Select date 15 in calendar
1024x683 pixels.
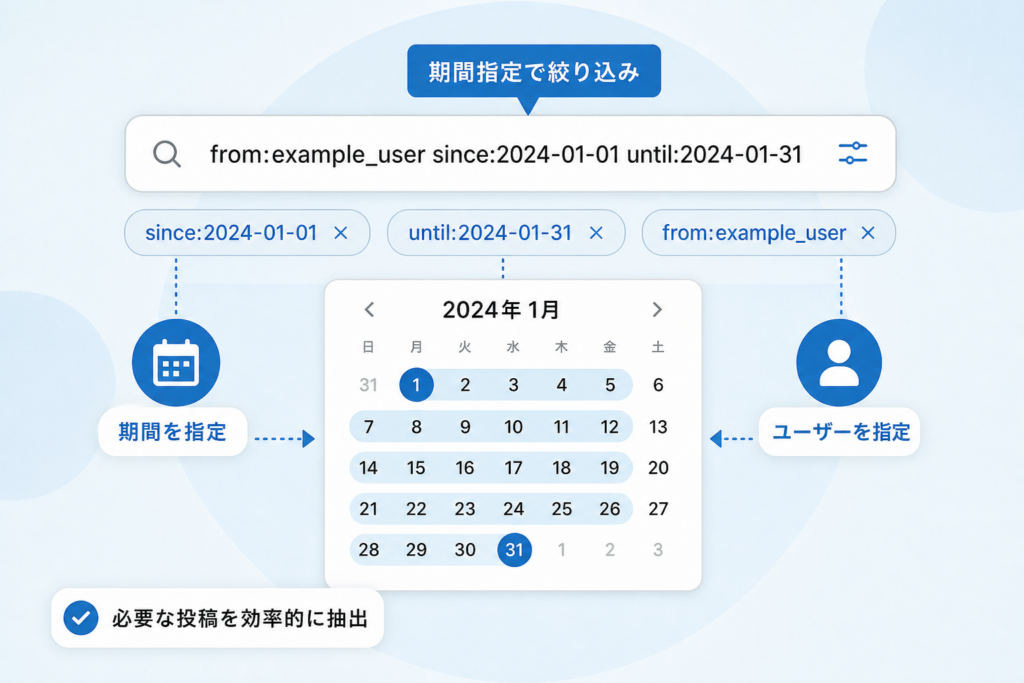417,468
